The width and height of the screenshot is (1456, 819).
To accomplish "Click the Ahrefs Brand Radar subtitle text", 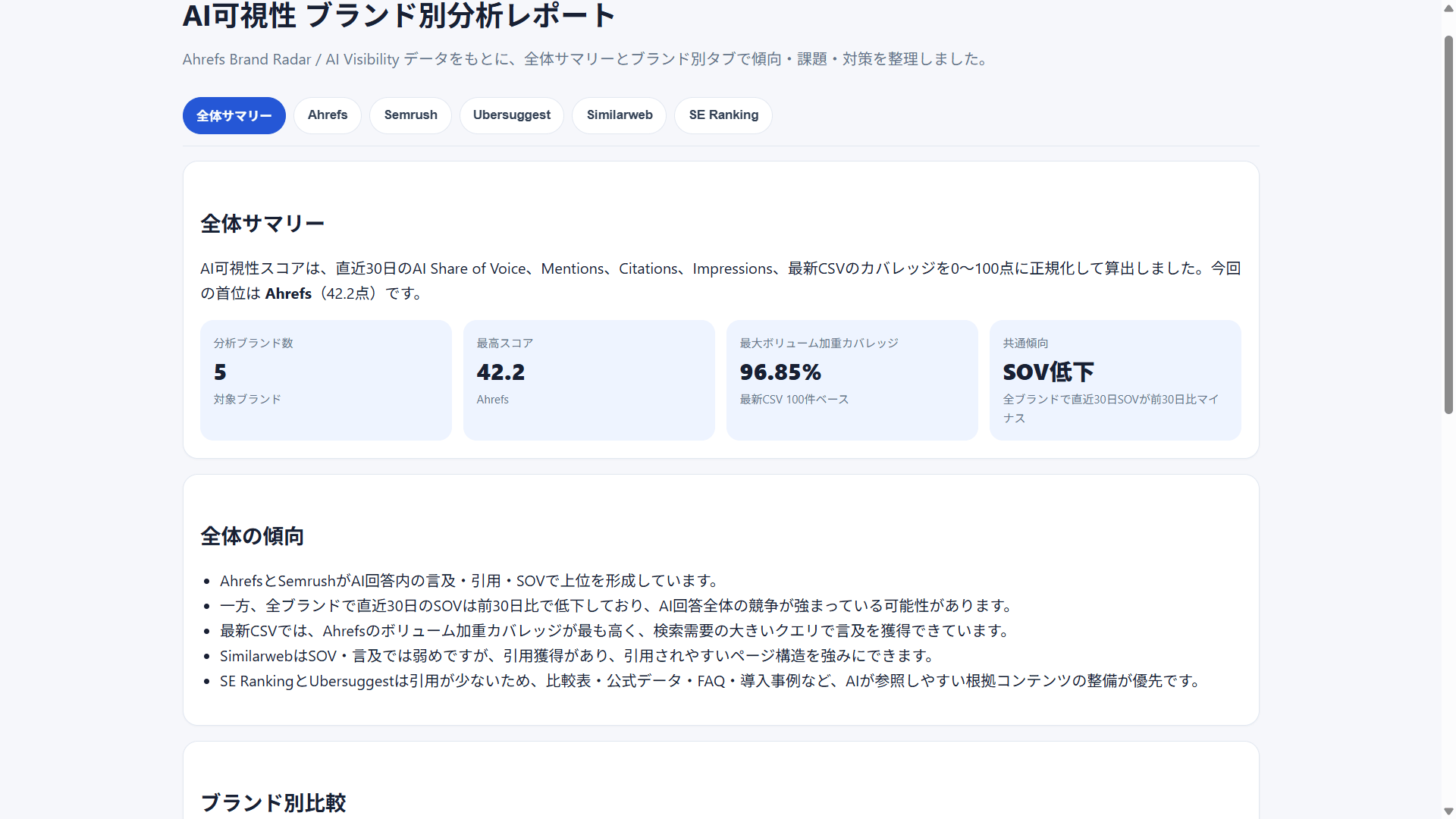I will pyautogui.click(x=588, y=59).
